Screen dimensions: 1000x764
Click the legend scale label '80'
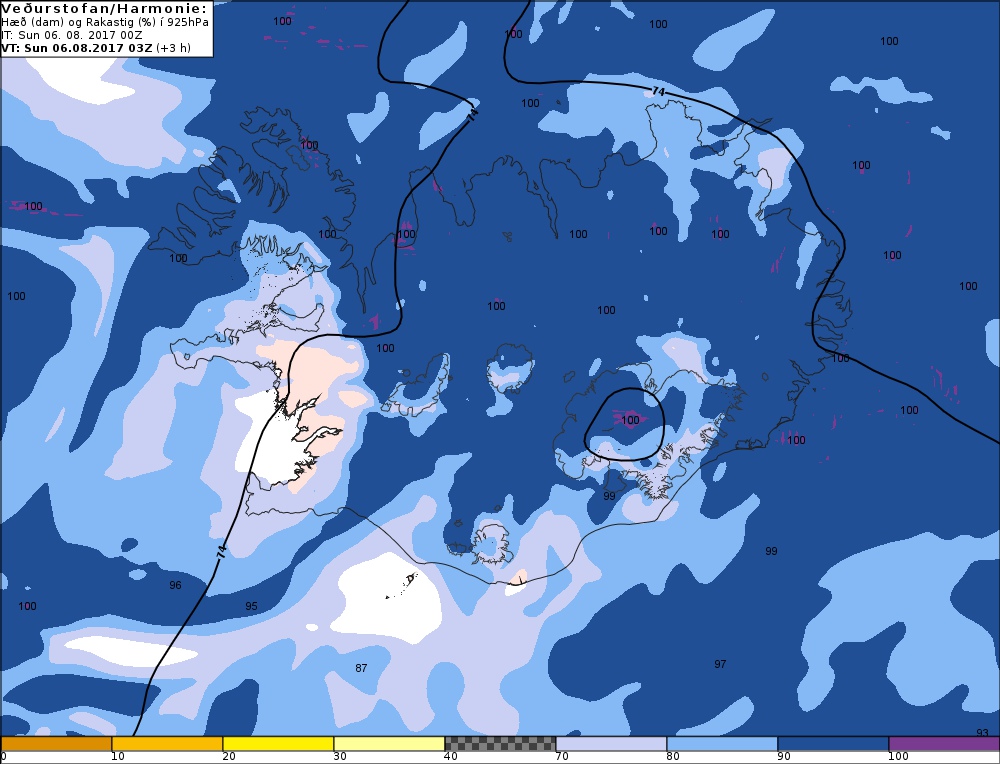tap(673, 757)
